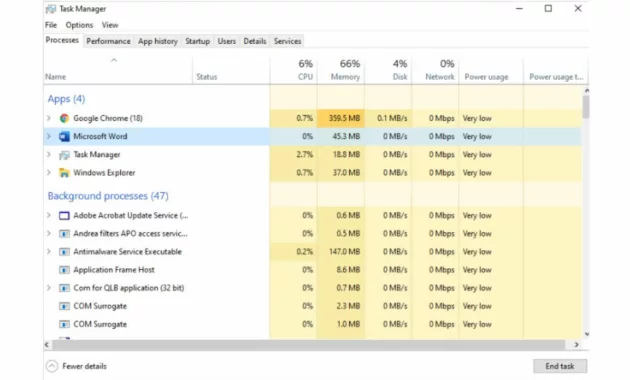Screen dimensions: 630x380
Task: Select the Google Chrome (18) row
Action: point(313,118)
